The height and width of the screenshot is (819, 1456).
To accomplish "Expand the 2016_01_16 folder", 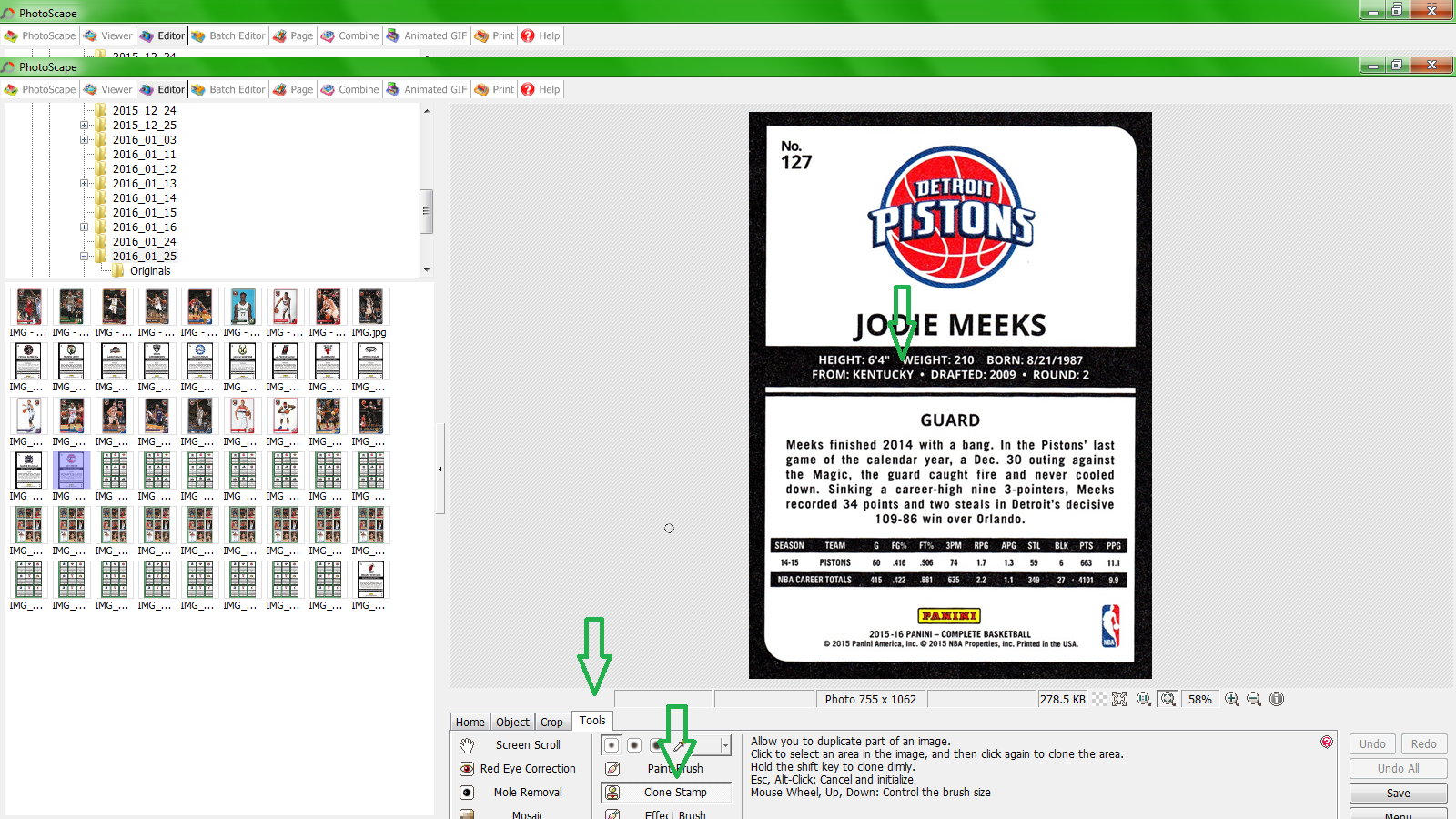I will tap(84, 227).
